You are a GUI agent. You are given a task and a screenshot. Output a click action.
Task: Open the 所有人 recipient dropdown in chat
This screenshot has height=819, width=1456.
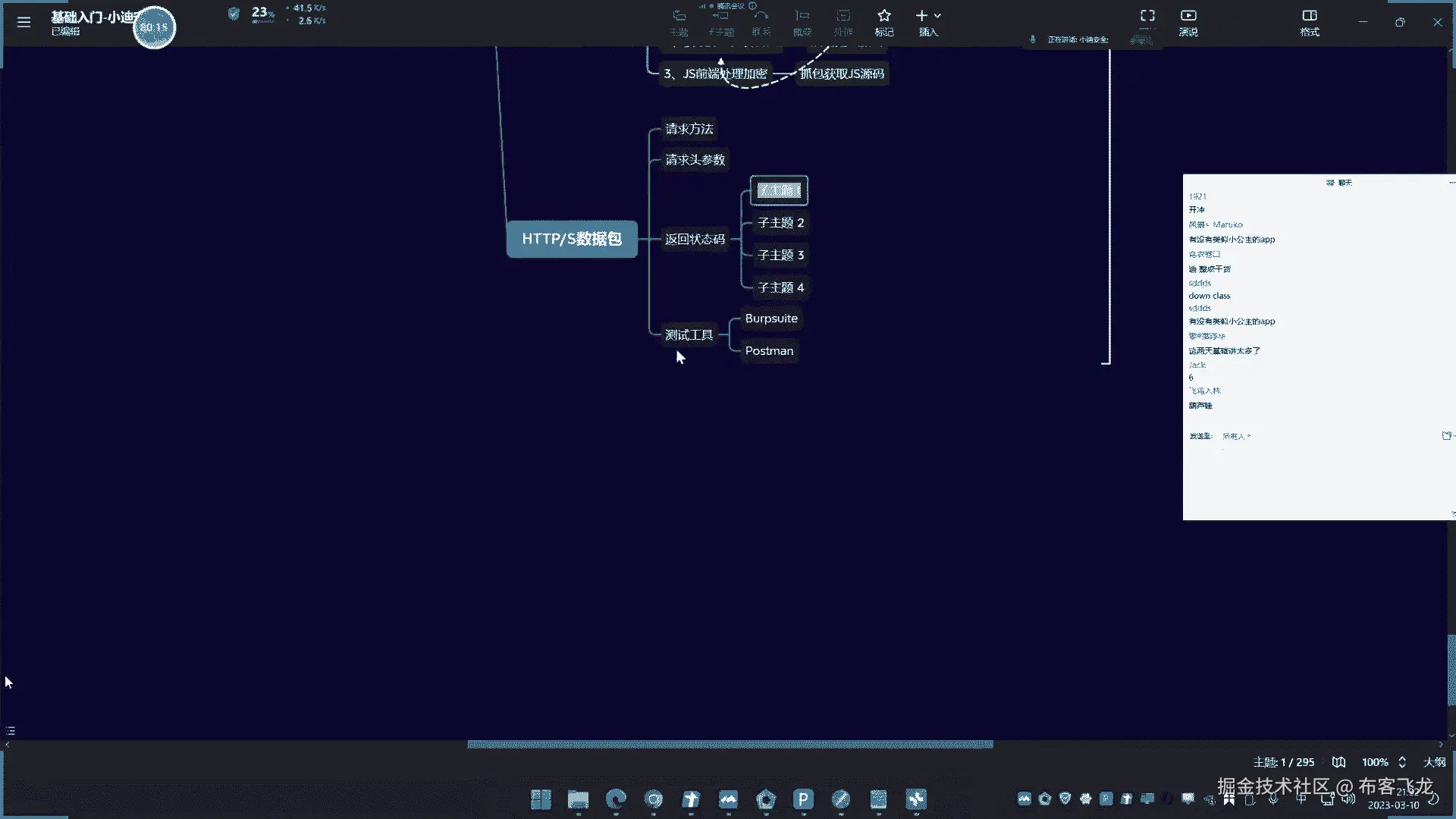pyautogui.click(x=1236, y=436)
